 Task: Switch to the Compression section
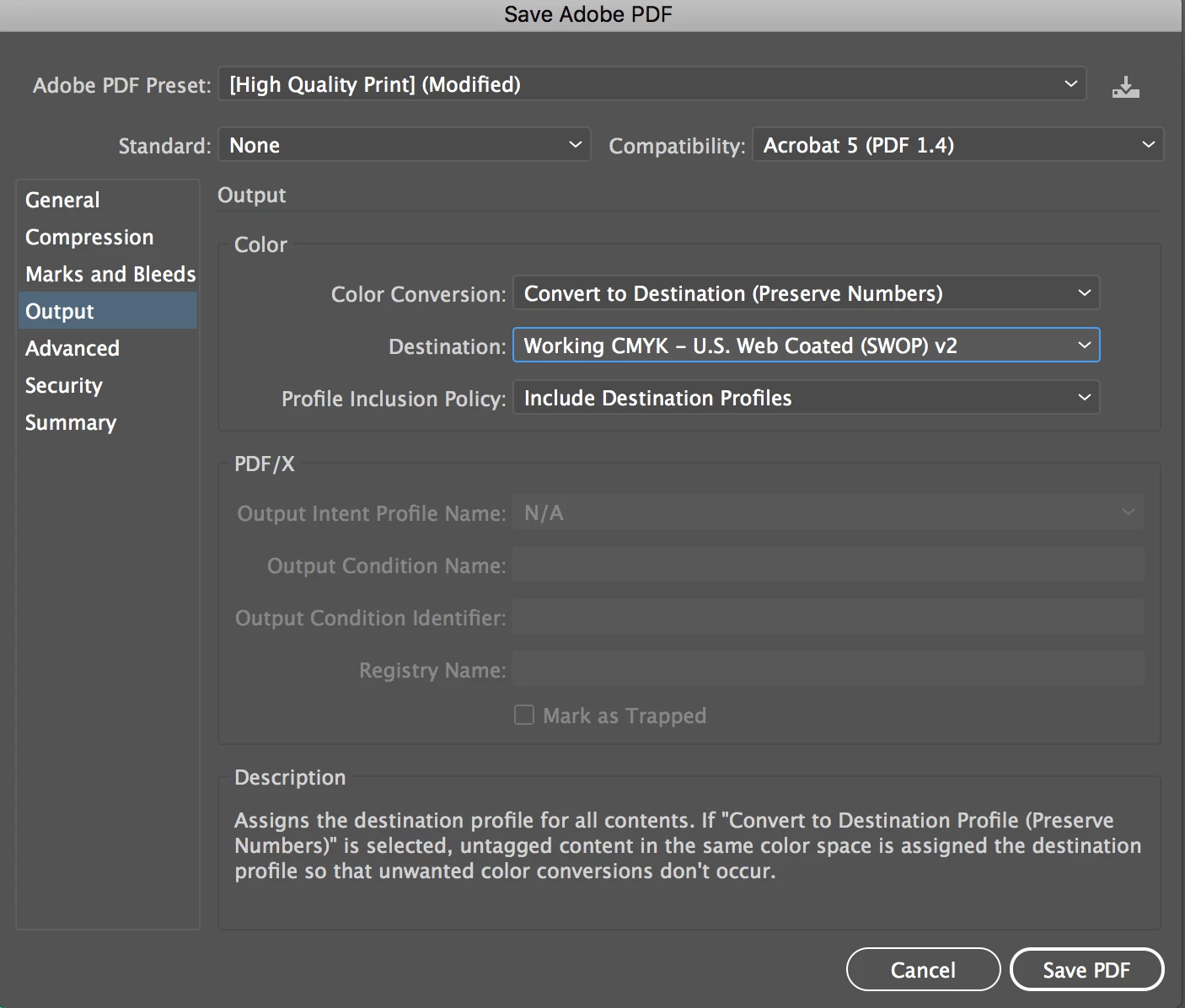[107, 237]
